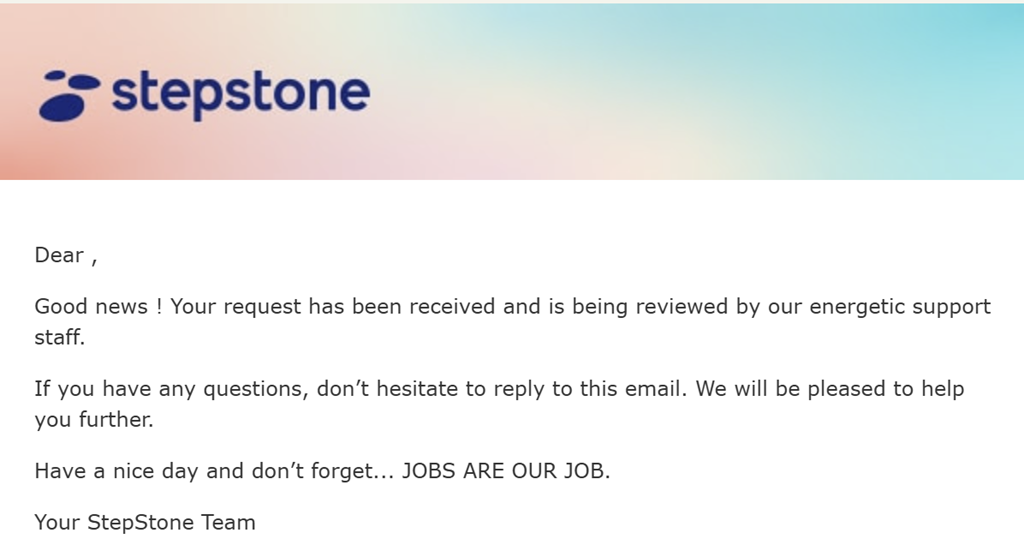Image resolution: width=1024 pixels, height=551 pixels.
Task: Click the word "staff."
Action: (60, 338)
